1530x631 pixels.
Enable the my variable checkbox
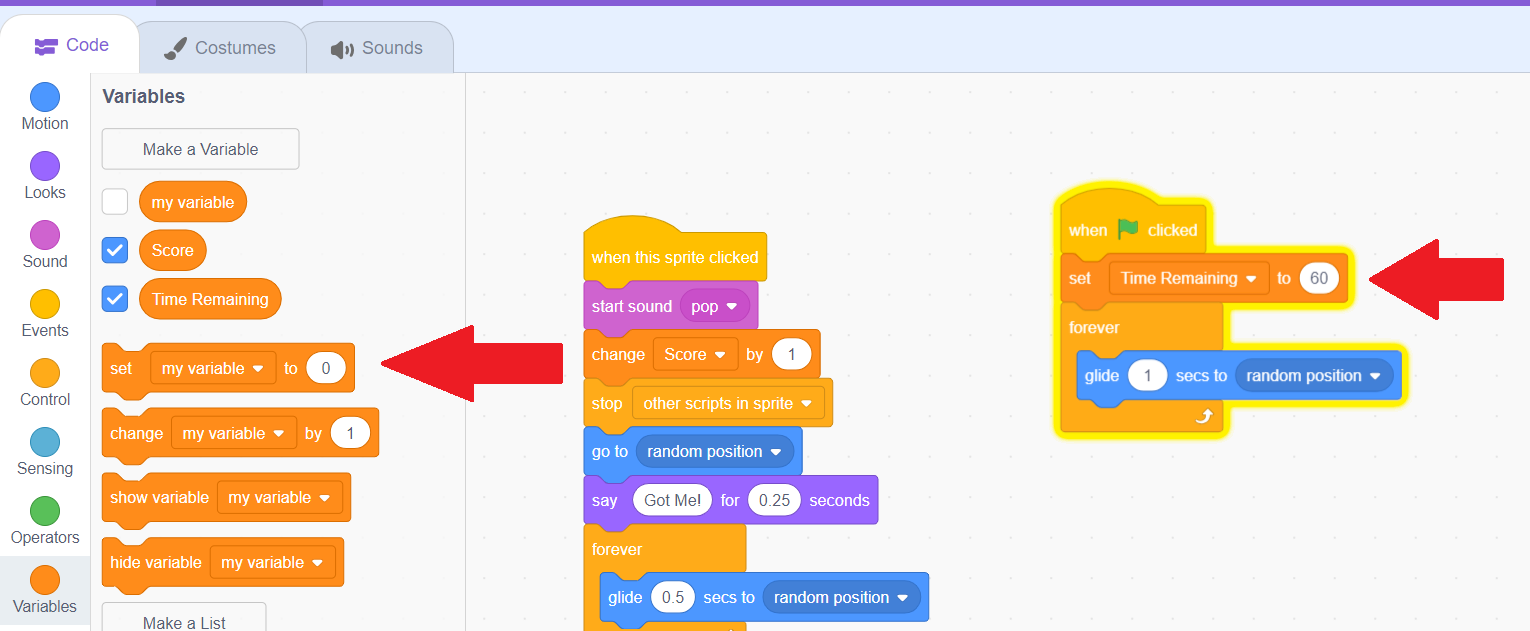point(115,202)
